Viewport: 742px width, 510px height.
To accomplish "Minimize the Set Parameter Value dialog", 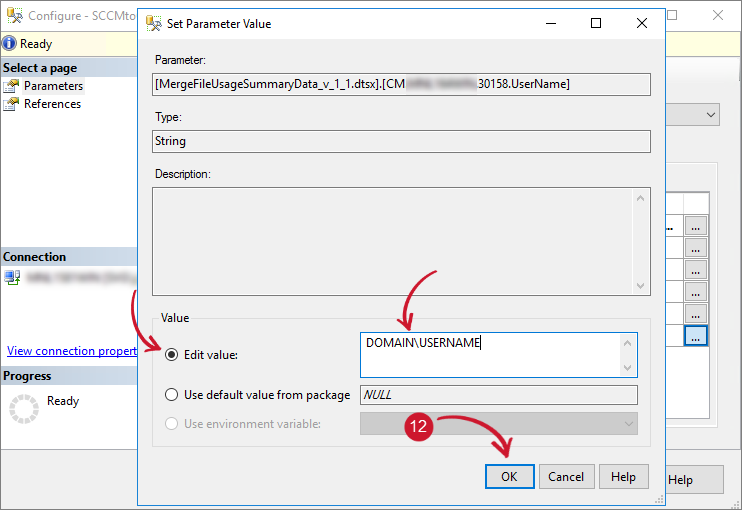I will click(551, 23).
